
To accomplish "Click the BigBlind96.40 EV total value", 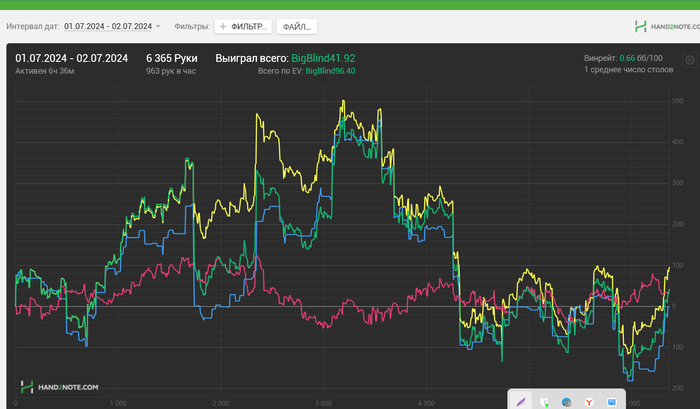I will 330,71.
